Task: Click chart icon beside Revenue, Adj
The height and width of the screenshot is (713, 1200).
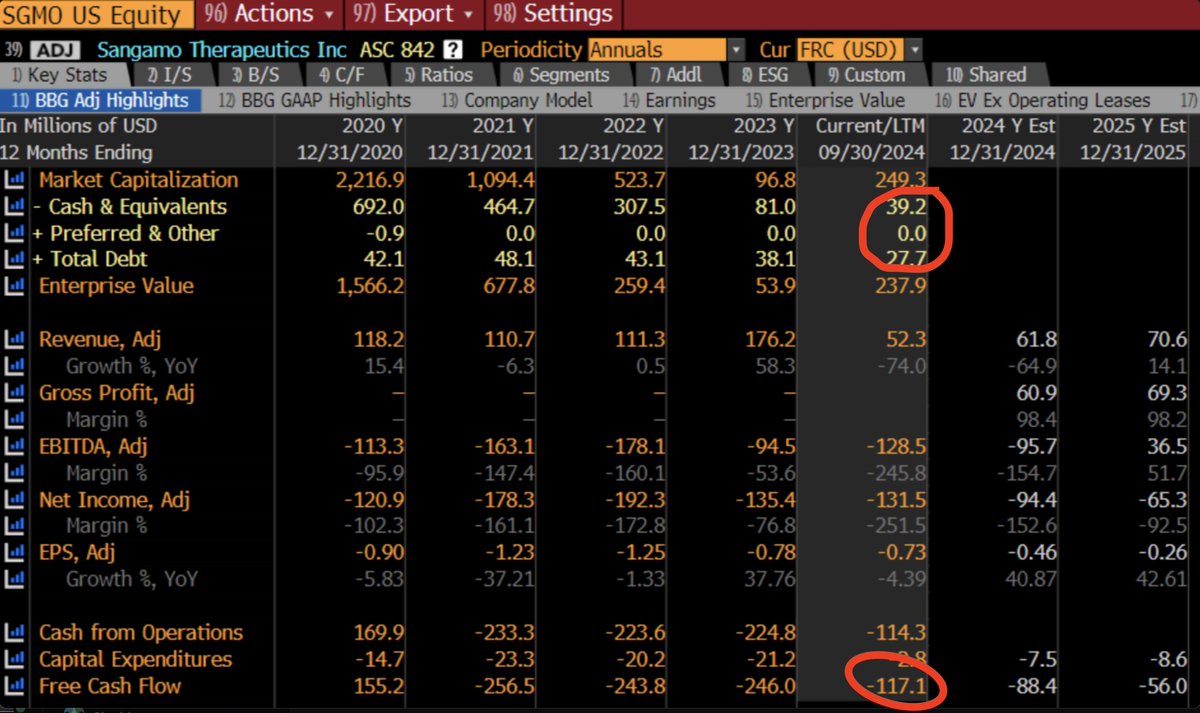Action: coord(15,340)
